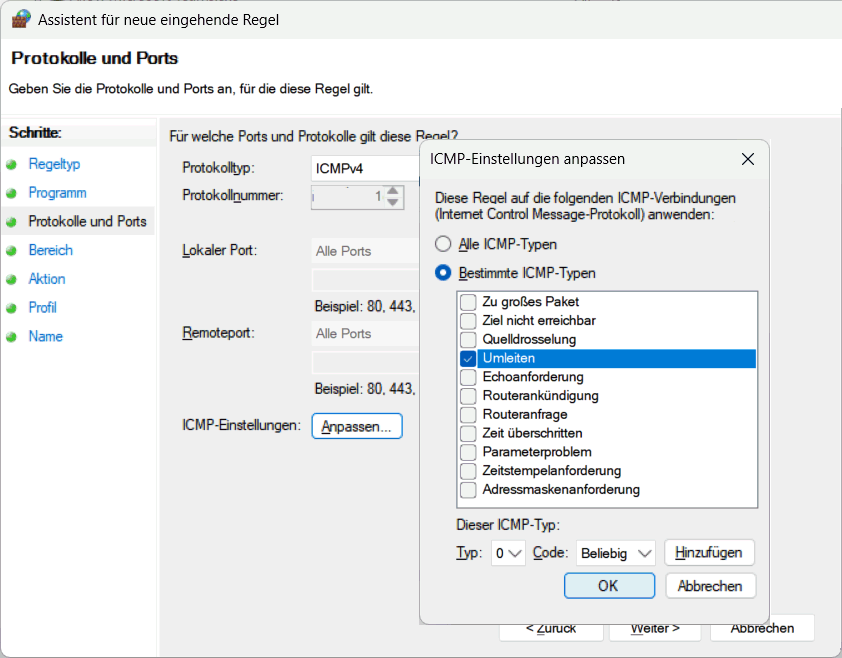This screenshot has width=842, height=658.
Task: Tick the Zu großes Paket checkbox
Action: point(468,302)
